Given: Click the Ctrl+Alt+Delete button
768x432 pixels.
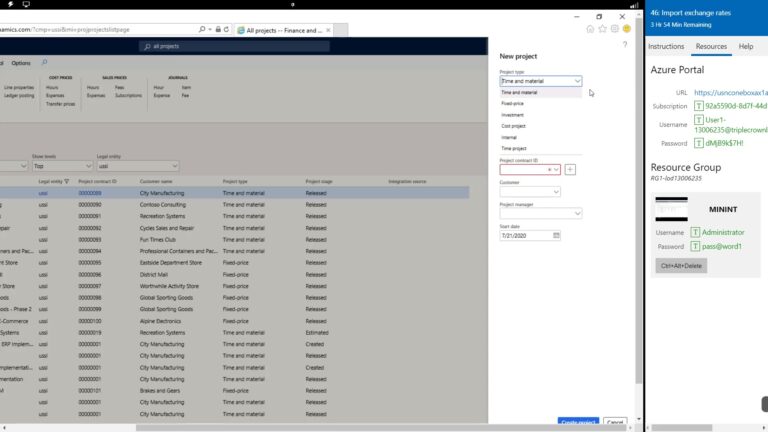Looking at the screenshot, I should [x=681, y=266].
